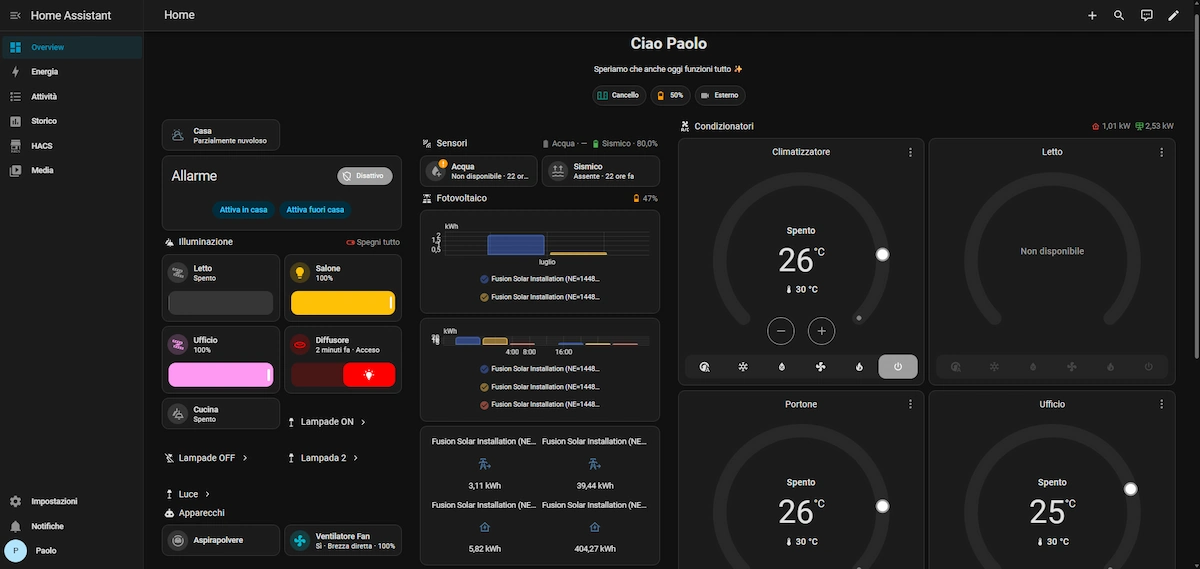
Task: Click the Diffusore tile icon
Action: (300, 344)
